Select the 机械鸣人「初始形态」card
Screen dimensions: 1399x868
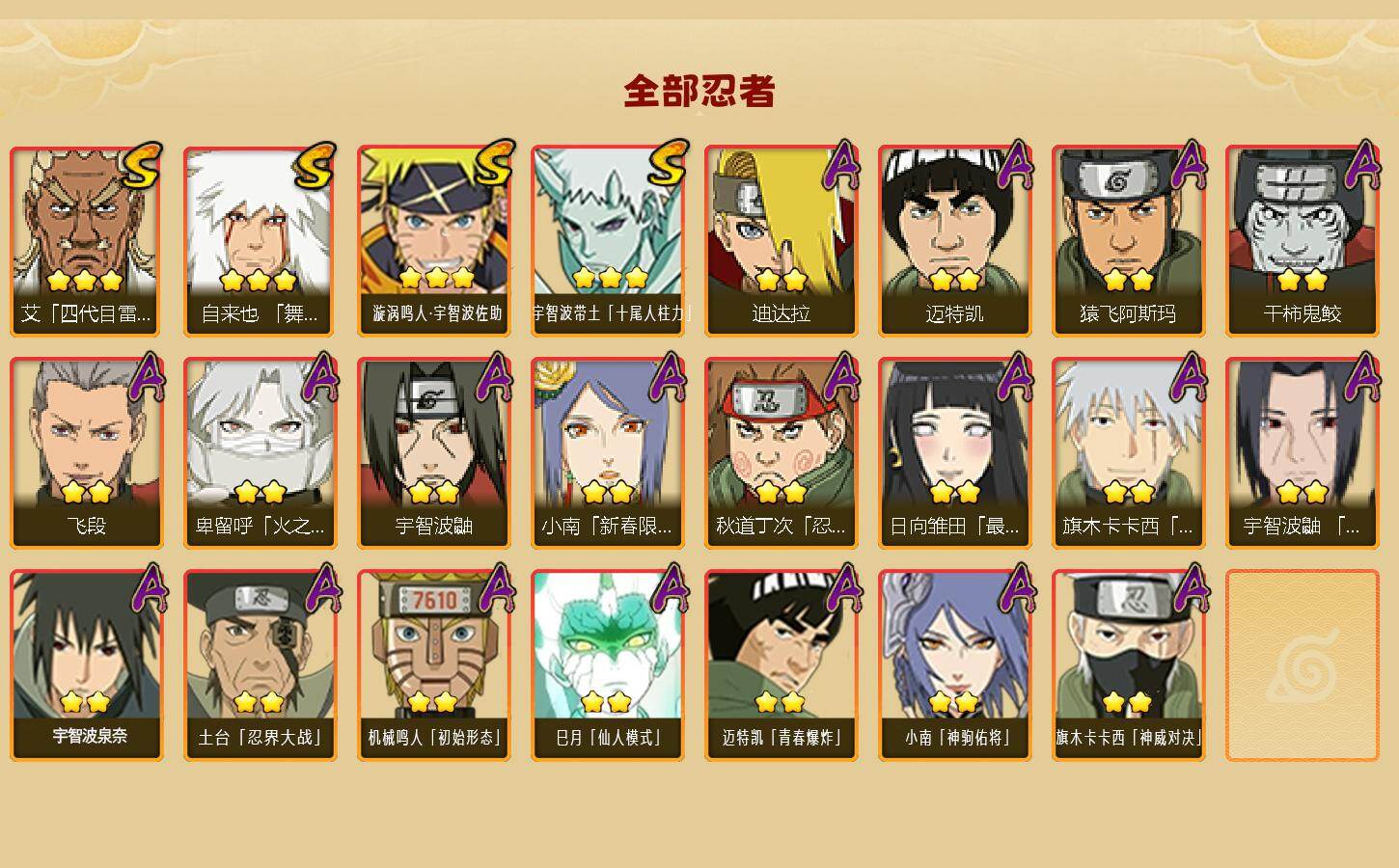coord(433,665)
